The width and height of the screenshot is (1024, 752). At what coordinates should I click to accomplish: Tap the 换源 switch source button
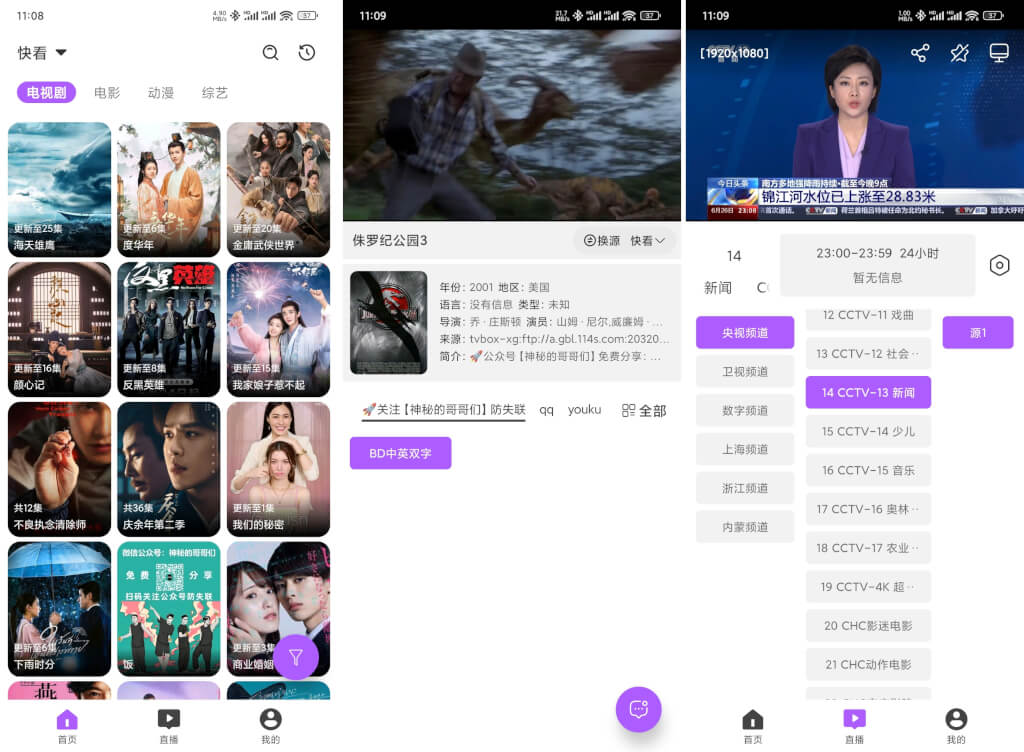pyautogui.click(x=601, y=241)
